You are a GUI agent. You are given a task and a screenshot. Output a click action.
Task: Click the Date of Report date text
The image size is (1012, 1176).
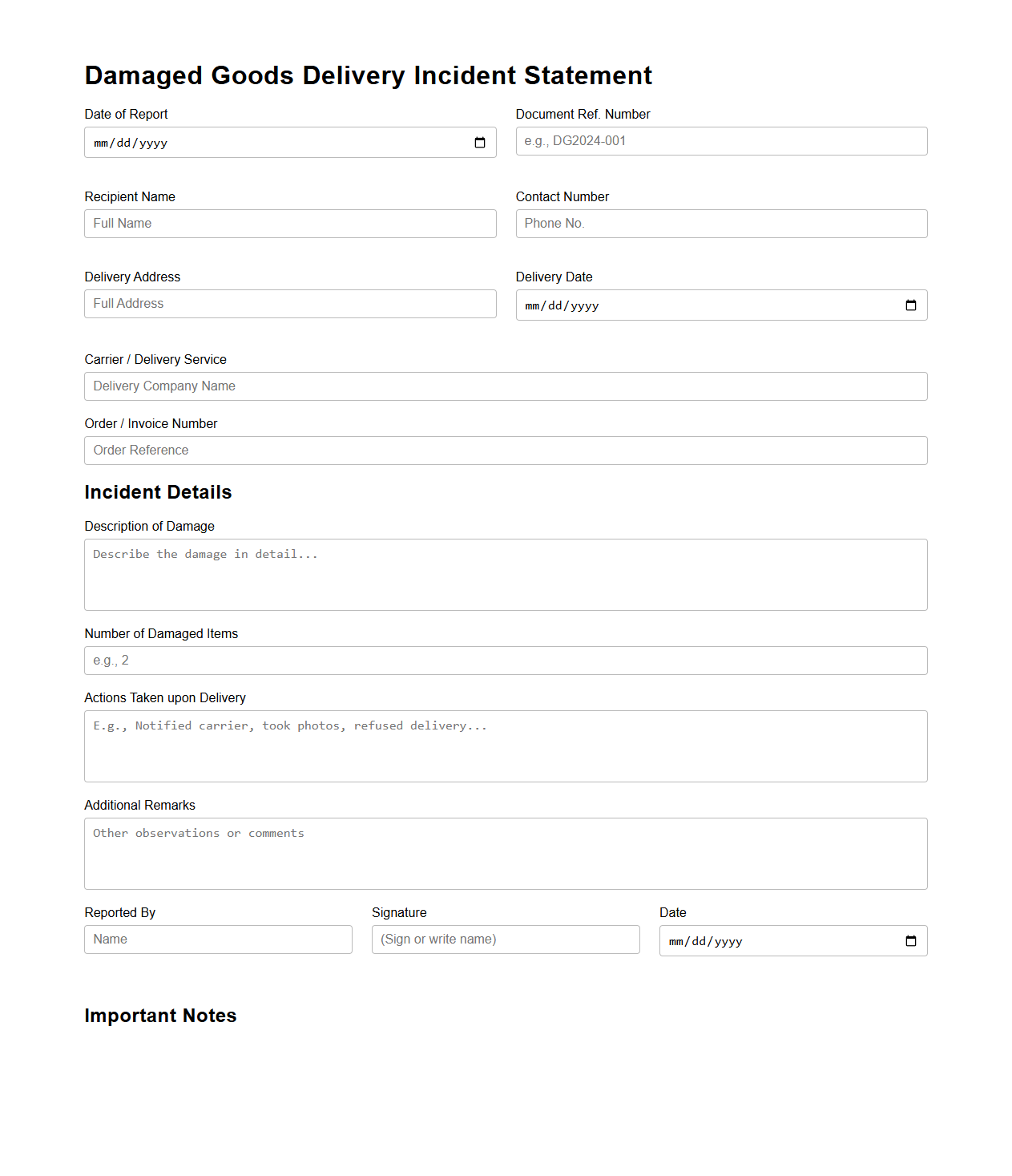[131, 143]
